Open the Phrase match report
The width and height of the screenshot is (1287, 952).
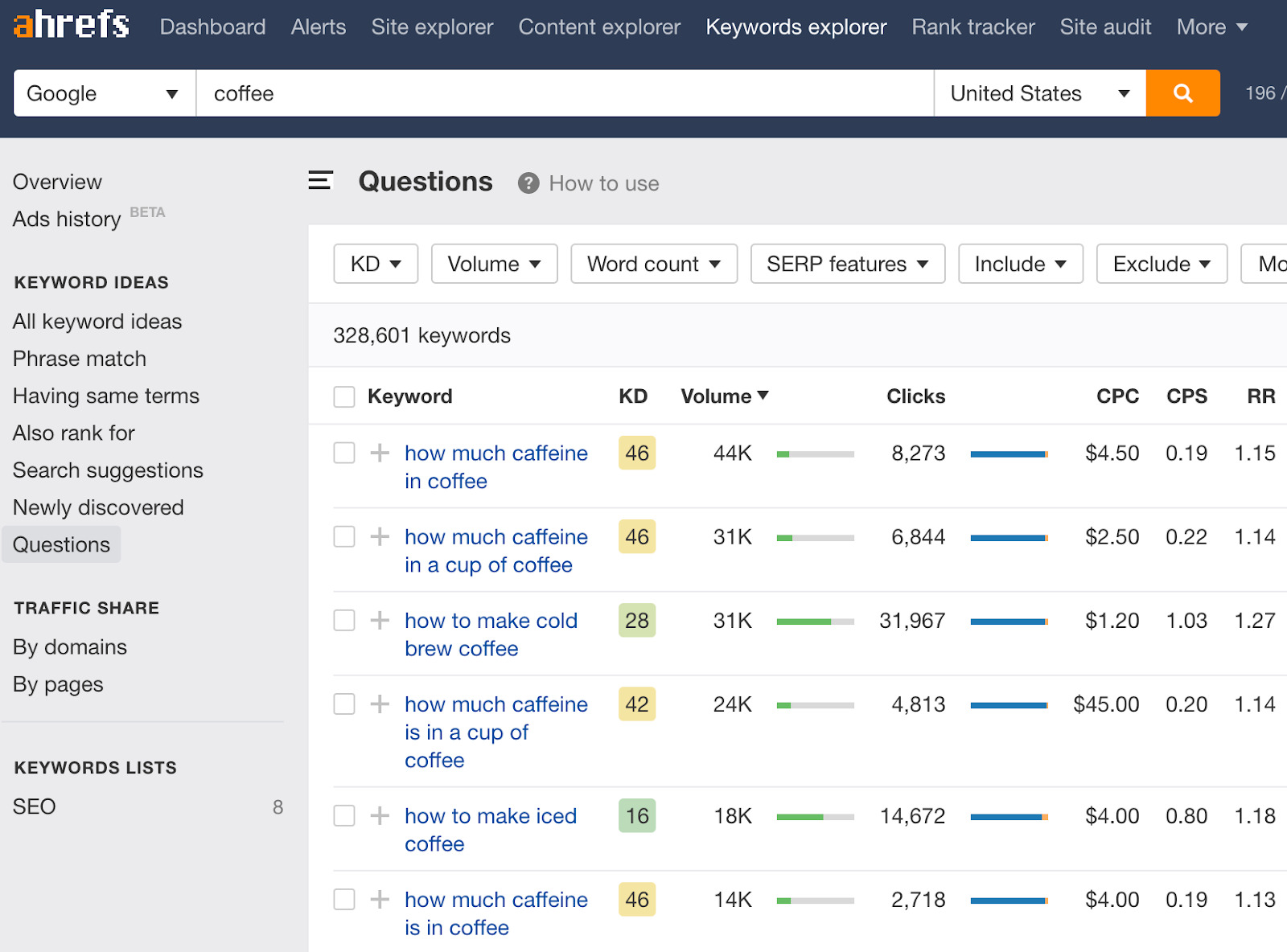pyautogui.click(x=79, y=359)
